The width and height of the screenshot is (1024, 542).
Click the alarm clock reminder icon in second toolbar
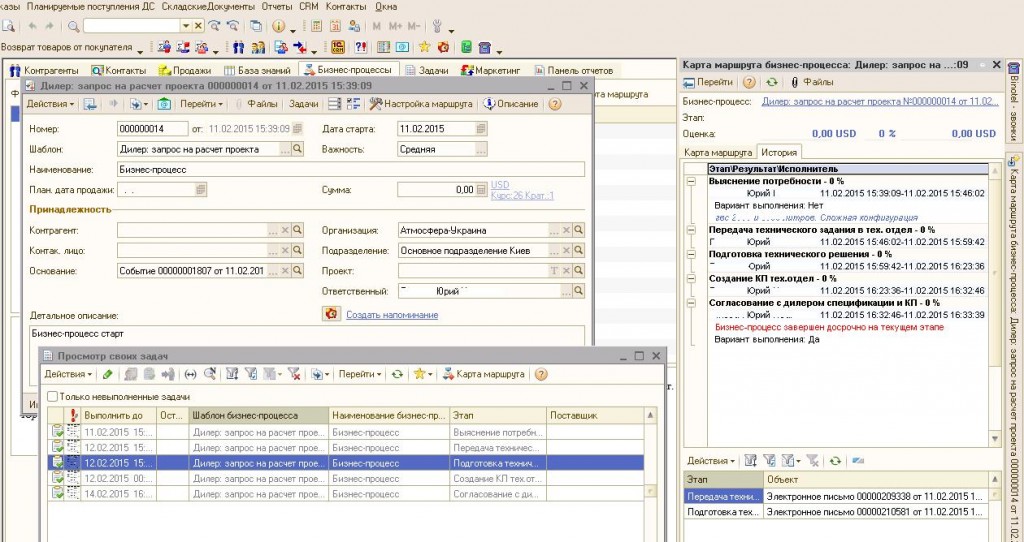point(443,47)
